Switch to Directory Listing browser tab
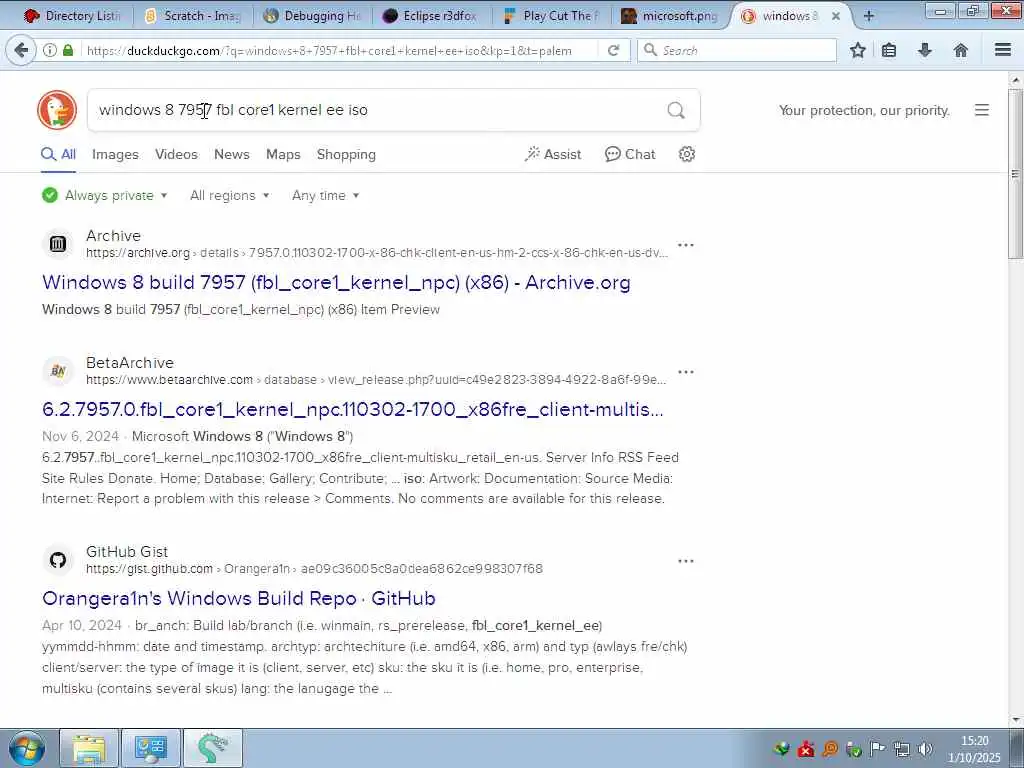Viewport: 1024px width, 768px height. point(72,16)
